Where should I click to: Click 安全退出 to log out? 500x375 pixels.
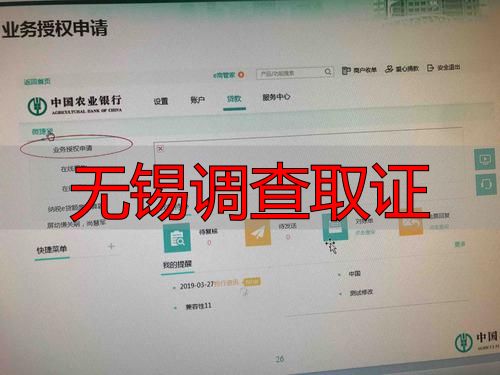(444, 67)
